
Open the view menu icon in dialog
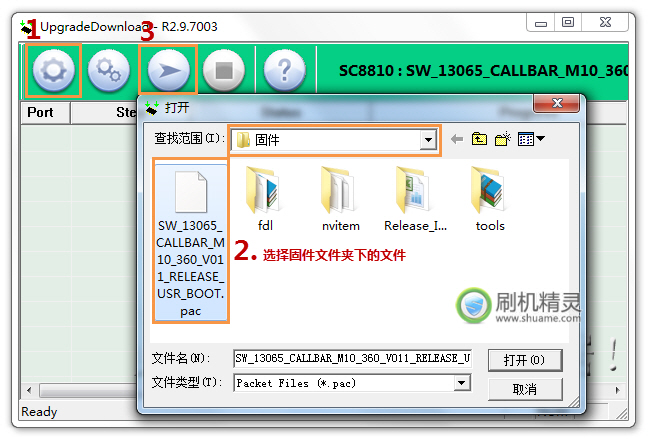click(531, 139)
